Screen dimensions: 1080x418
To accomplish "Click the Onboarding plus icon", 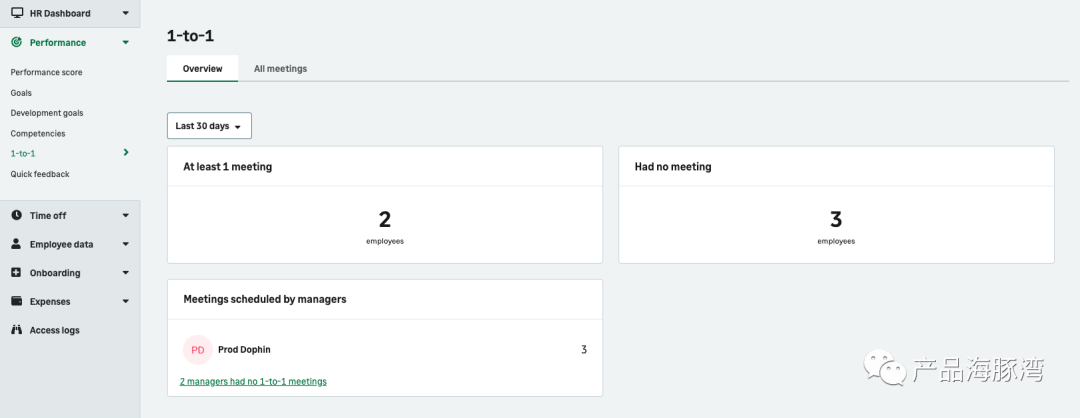I will point(16,273).
